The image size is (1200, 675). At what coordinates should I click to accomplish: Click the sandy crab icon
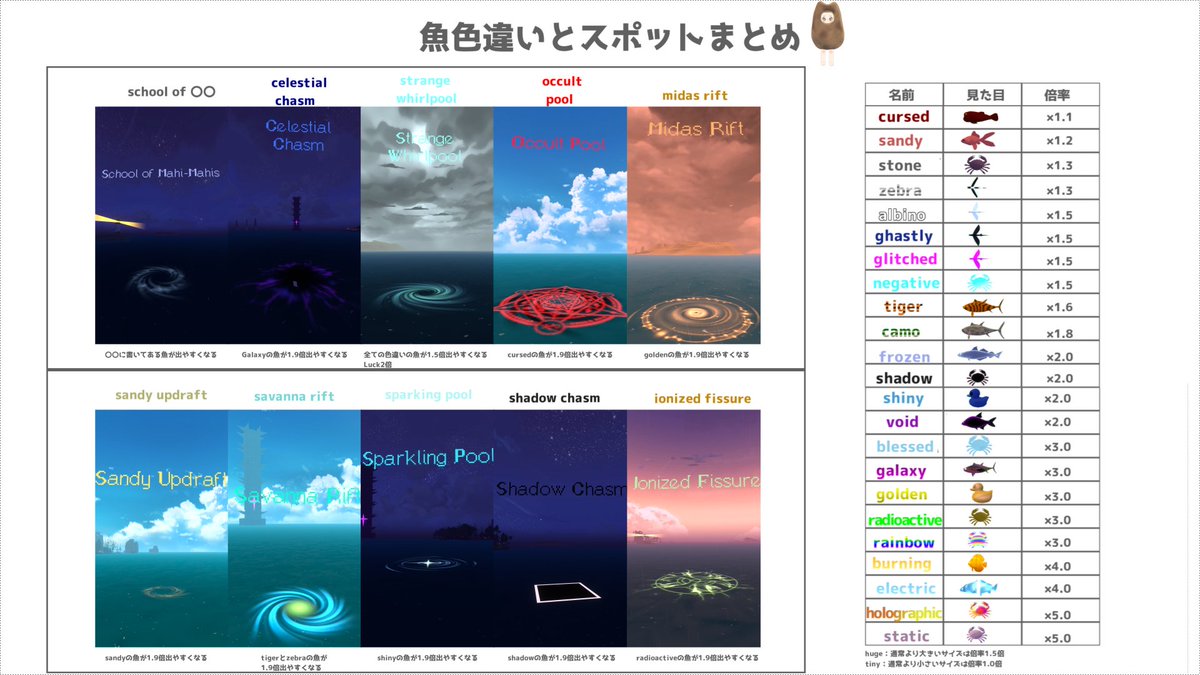click(x=980, y=140)
